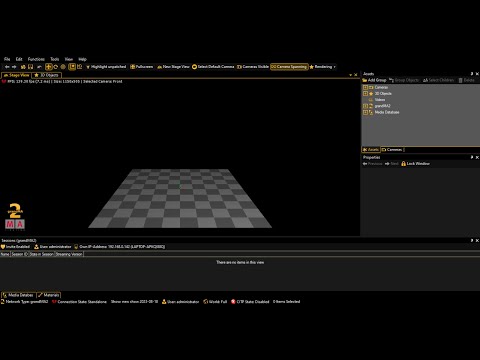Image resolution: width=480 pixels, height=360 pixels.
Task: Click the forward arrow toolbar icon
Action: (x=14, y=67)
